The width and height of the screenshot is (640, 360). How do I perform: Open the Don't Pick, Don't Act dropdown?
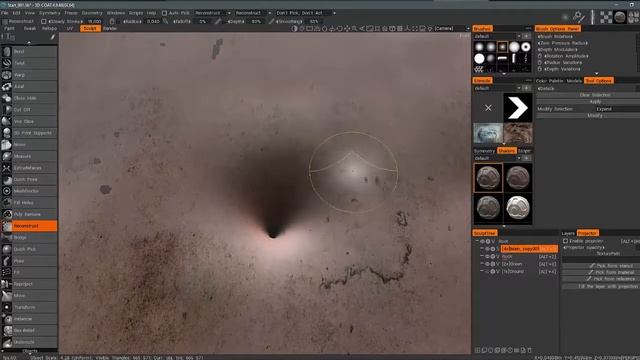[306, 13]
